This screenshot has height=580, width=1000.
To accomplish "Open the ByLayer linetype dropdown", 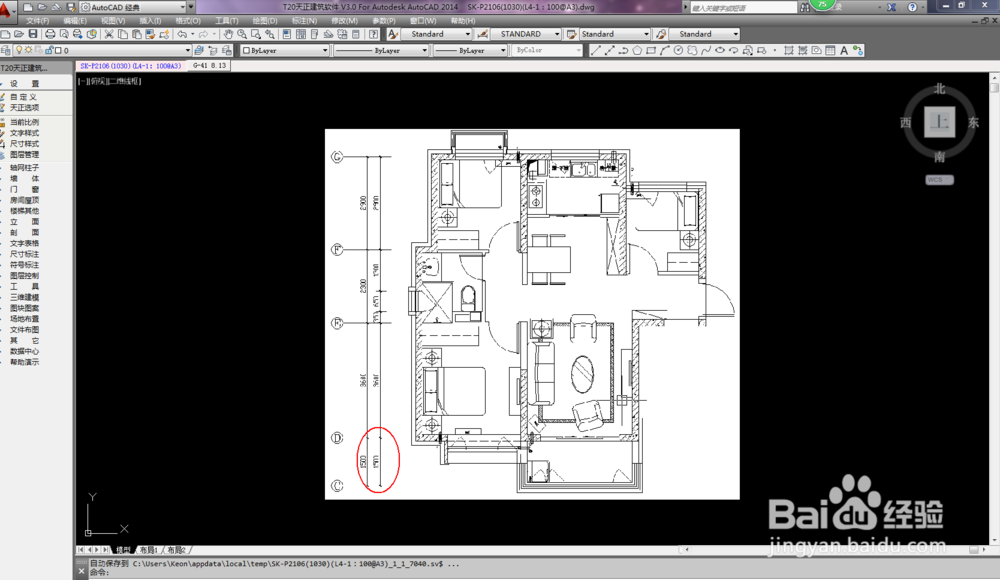I will 381,50.
